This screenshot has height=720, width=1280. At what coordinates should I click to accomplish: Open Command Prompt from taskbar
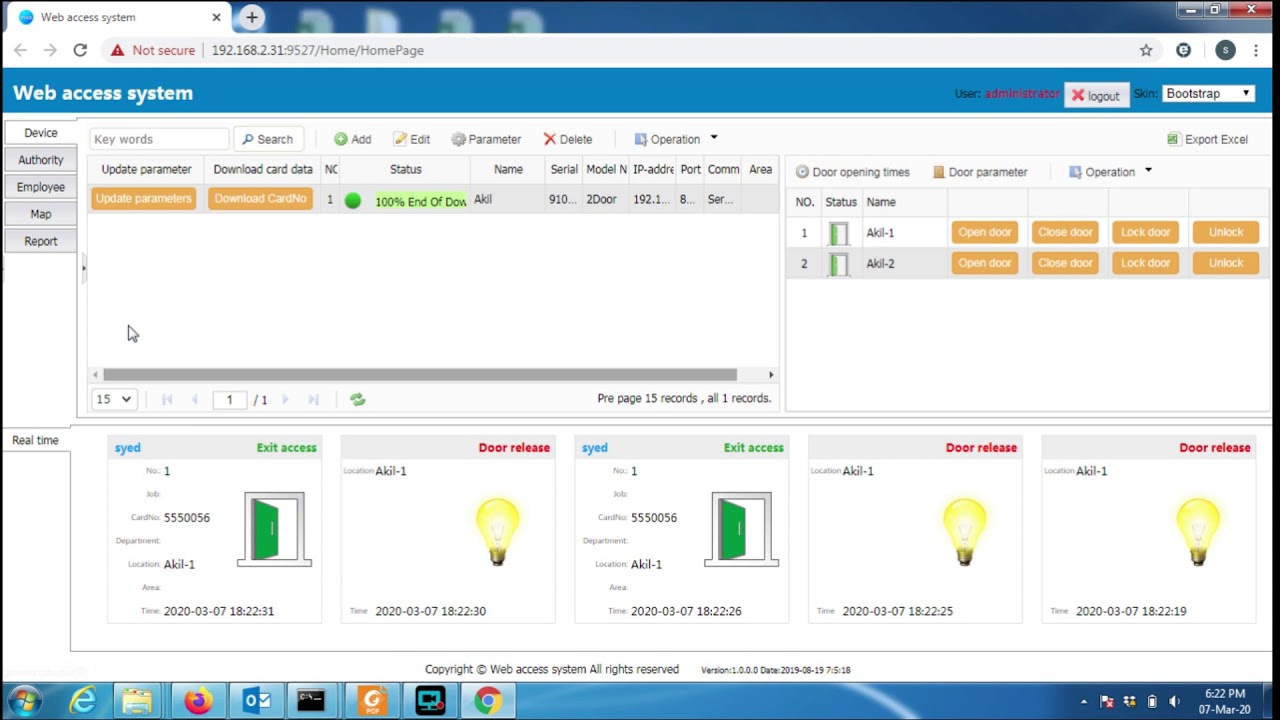point(311,701)
